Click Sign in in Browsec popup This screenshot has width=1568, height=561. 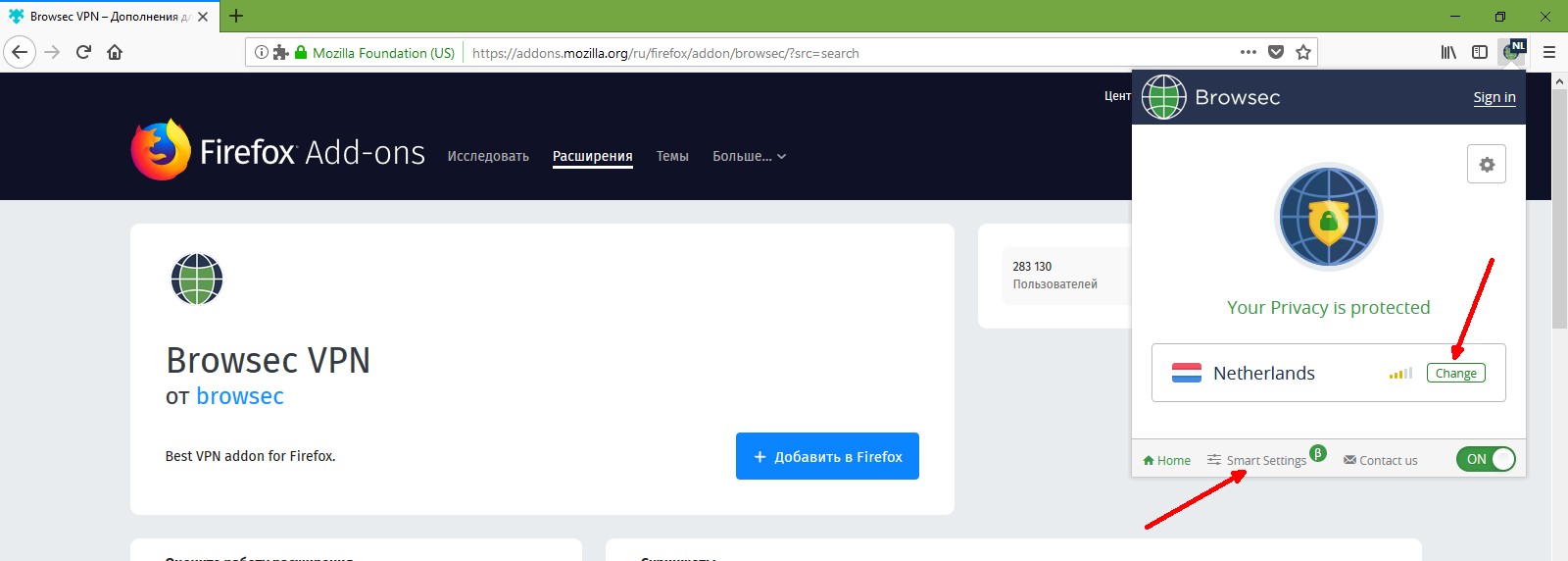[x=1494, y=97]
